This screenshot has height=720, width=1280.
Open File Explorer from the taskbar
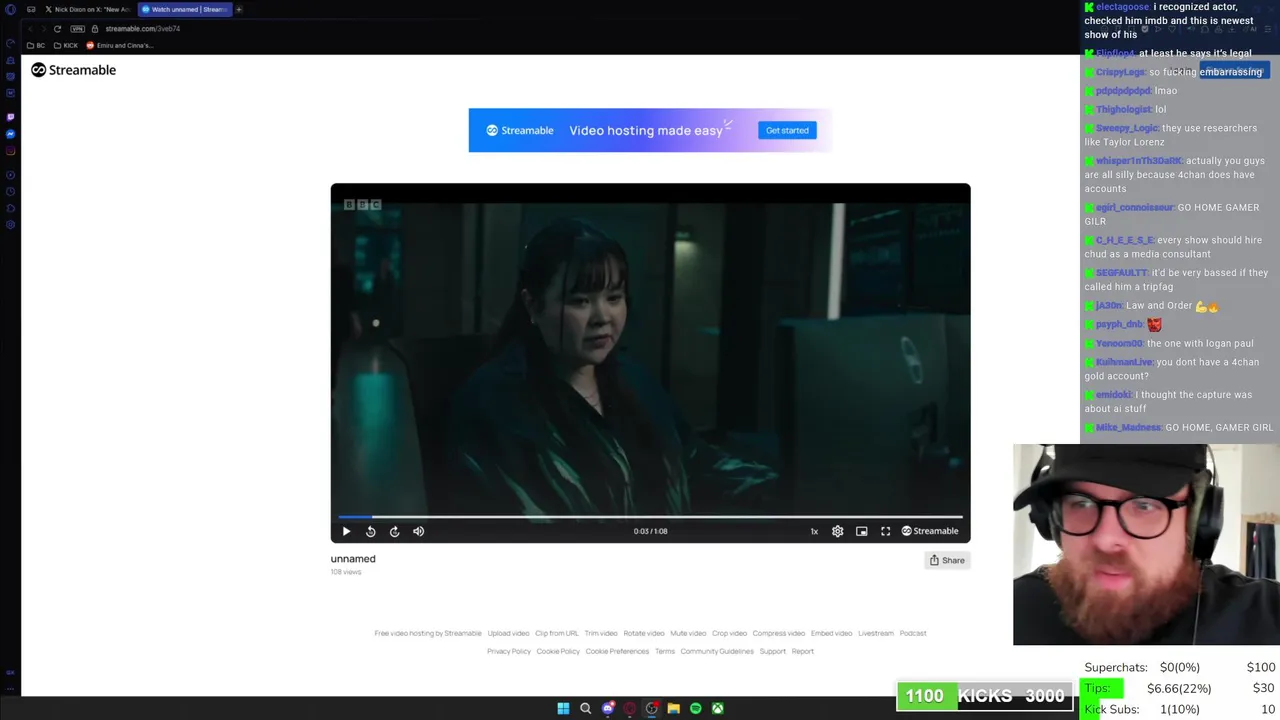pos(674,708)
